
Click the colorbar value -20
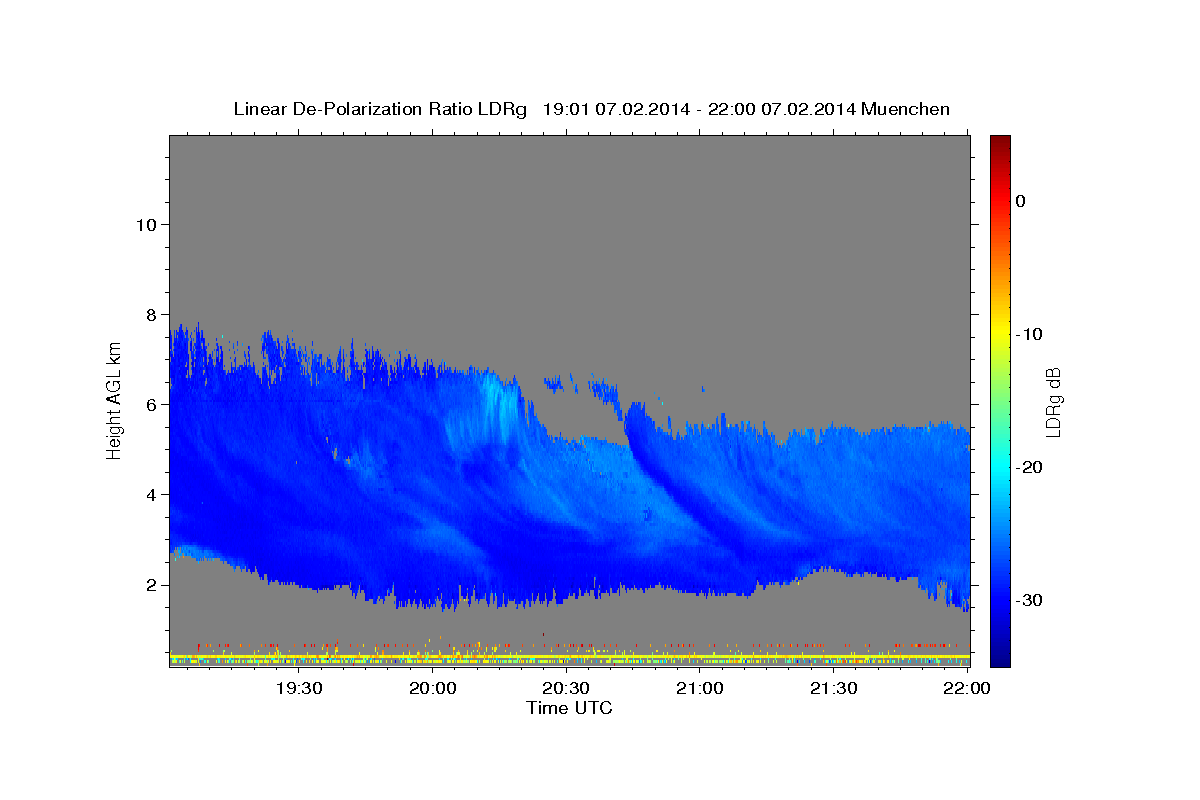coord(1028,467)
